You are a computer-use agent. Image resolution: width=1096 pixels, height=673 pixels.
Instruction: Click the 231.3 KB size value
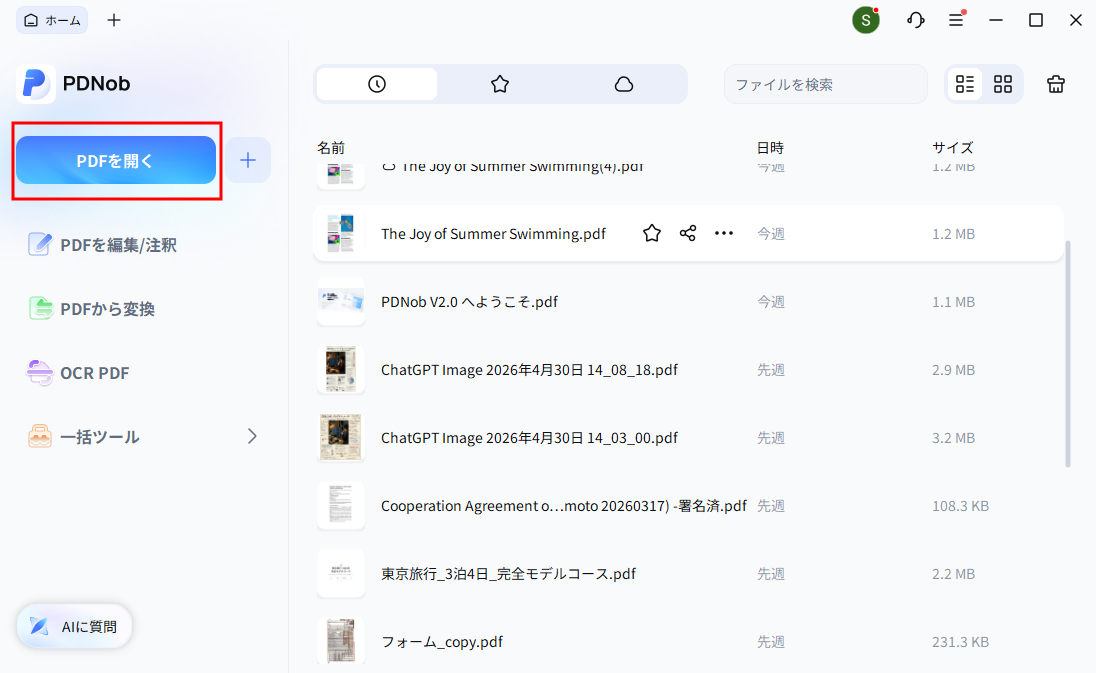(960, 642)
